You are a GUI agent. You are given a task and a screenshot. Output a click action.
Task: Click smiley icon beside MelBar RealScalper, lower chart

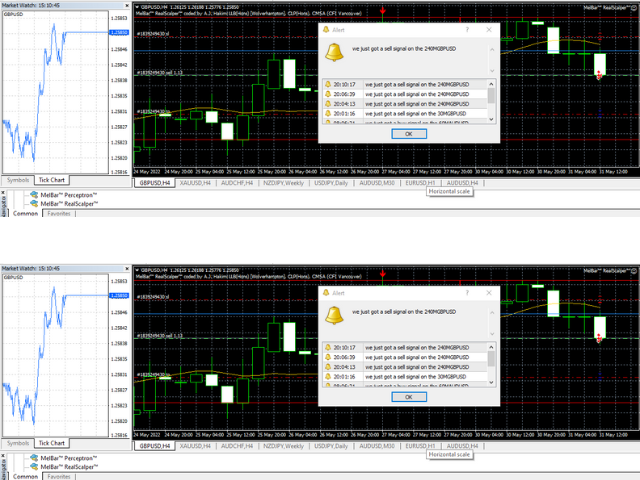pos(634,271)
